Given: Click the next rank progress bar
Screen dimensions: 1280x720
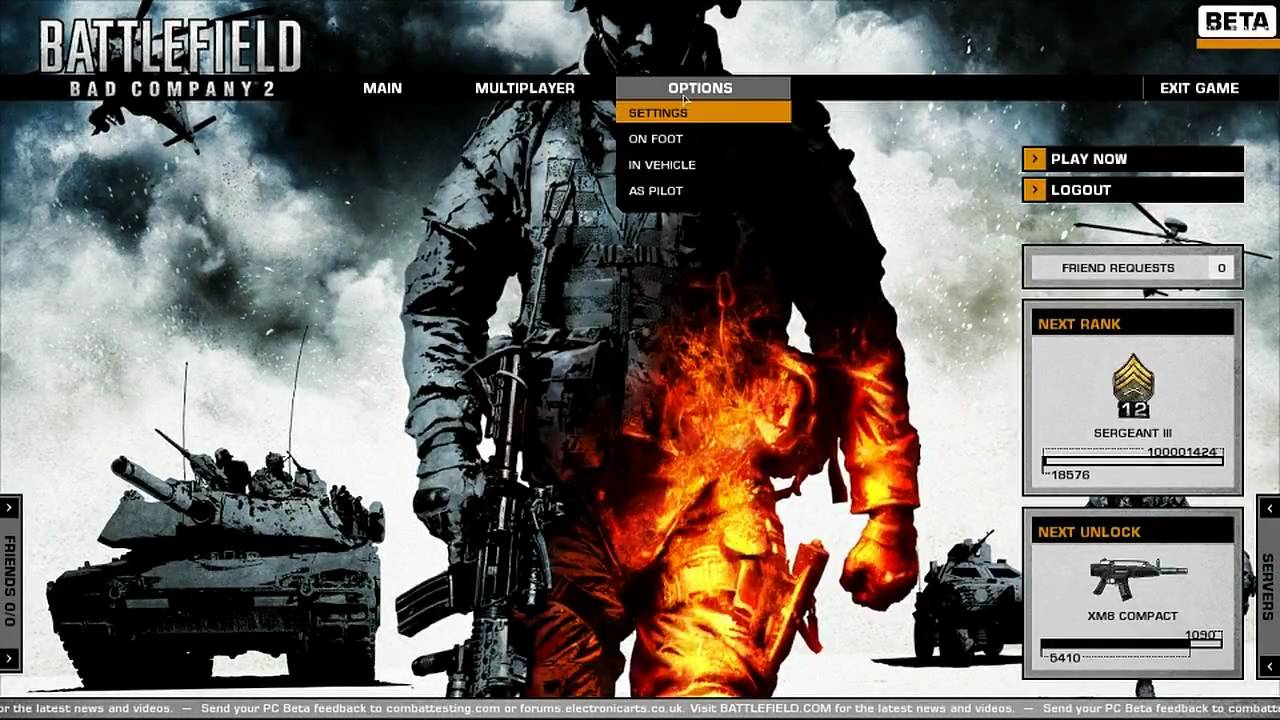Looking at the screenshot, I should pyautogui.click(x=1133, y=460).
